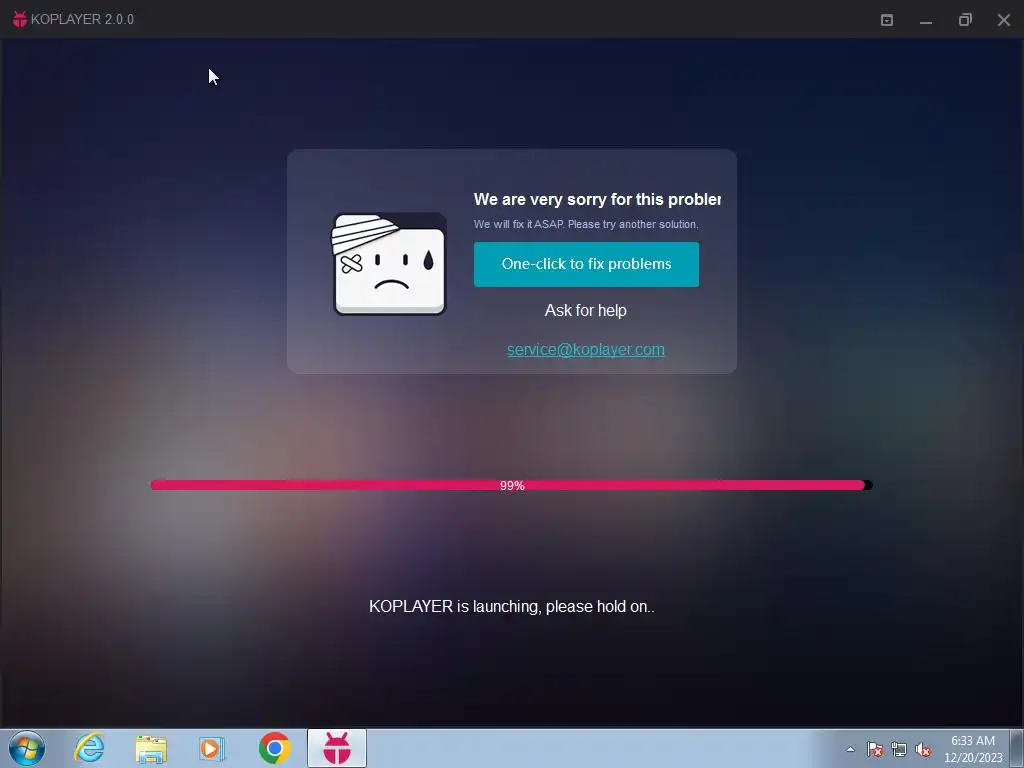This screenshot has width=1024, height=768.
Task: Open the network status tray icon
Action: (x=899, y=749)
